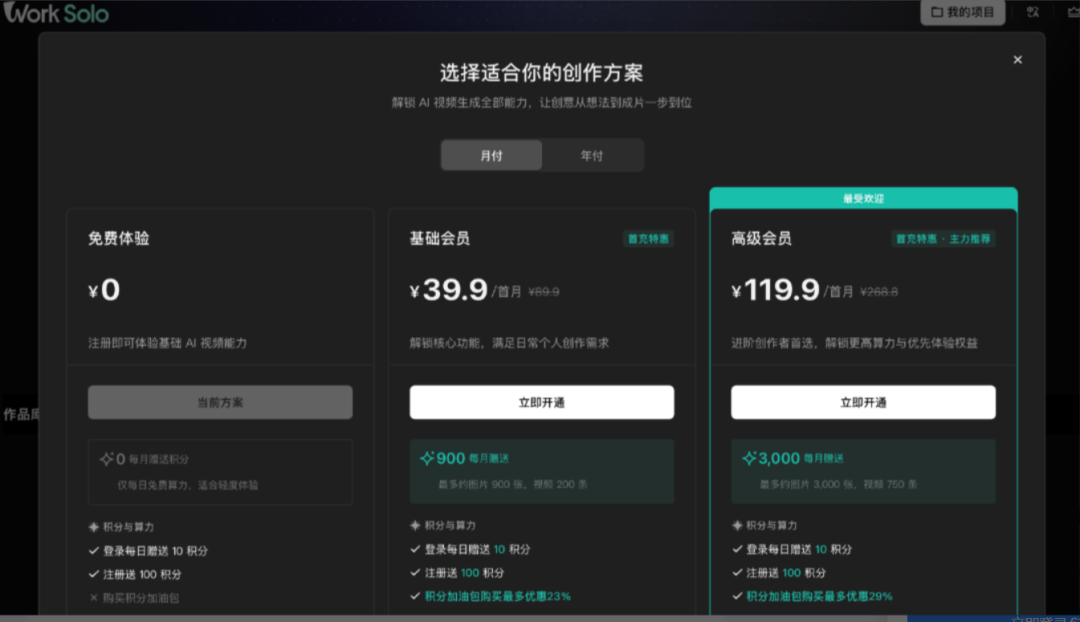Click the checkmark for 登录每日赠送 10 积分 in free plan
The image size is (1080, 622).
click(94, 550)
